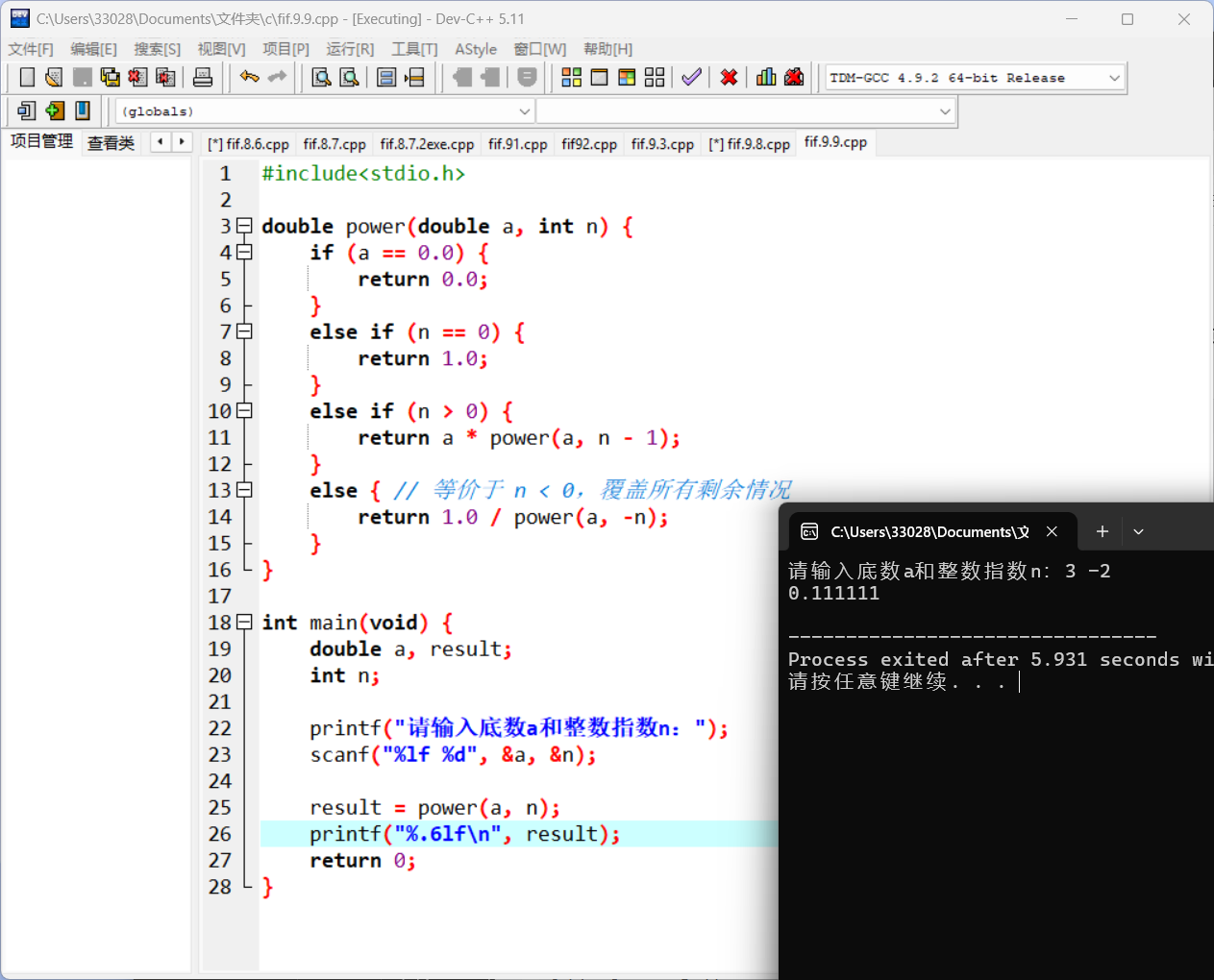This screenshot has width=1214, height=980.
Task: Open the TDM-GCC compiler selection dropdown
Action: pos(1114,78)
